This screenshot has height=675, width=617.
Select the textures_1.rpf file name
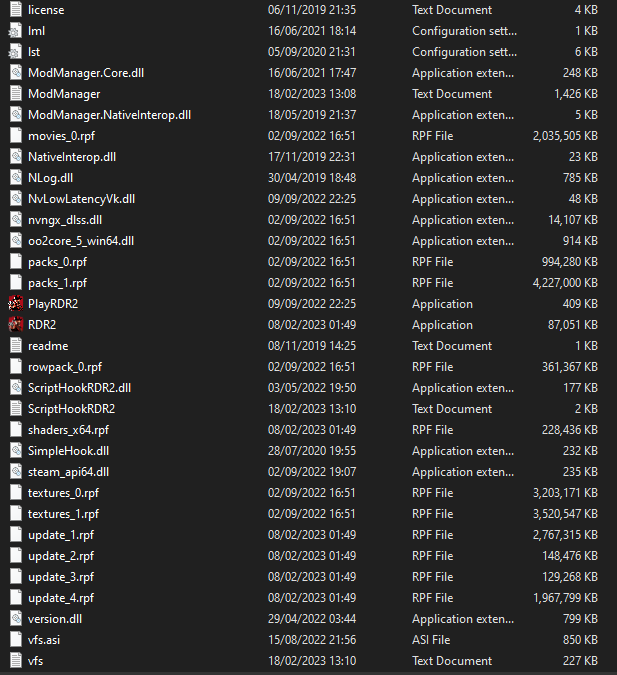point(63,514)
